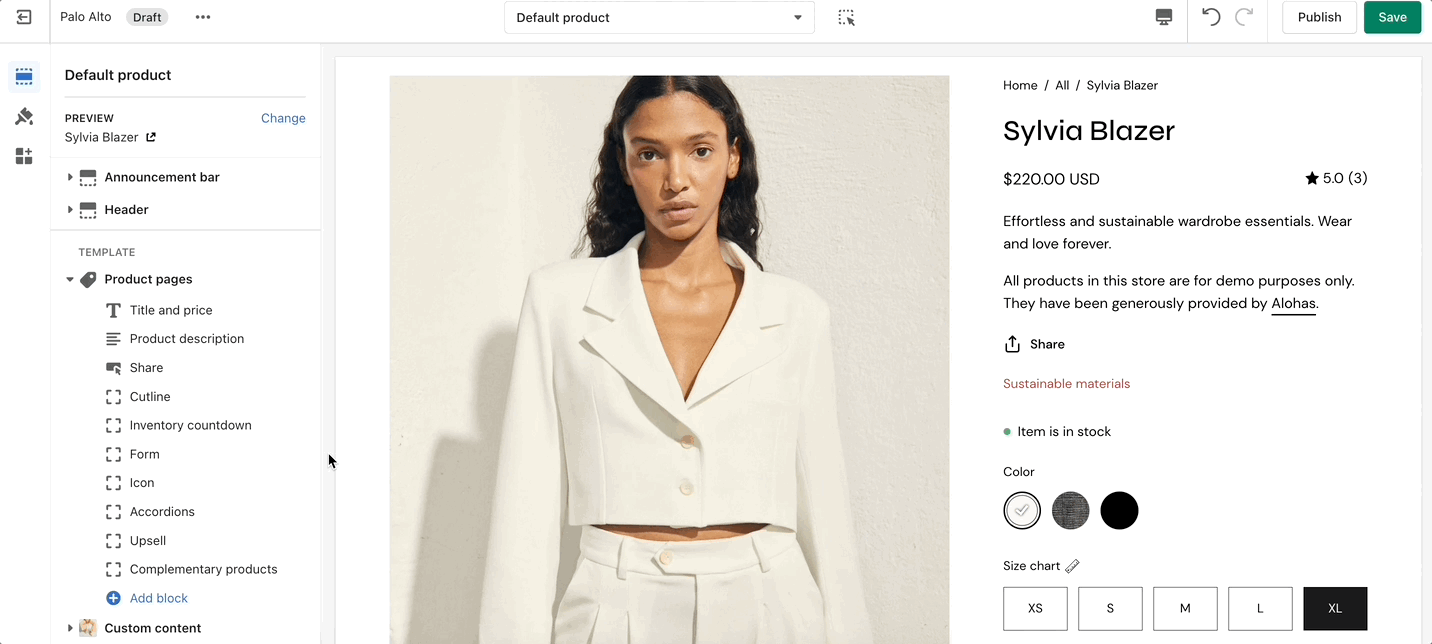1432x644 pixels.
Task: Open the Default product template dropdown
Action: coord(659,17)
